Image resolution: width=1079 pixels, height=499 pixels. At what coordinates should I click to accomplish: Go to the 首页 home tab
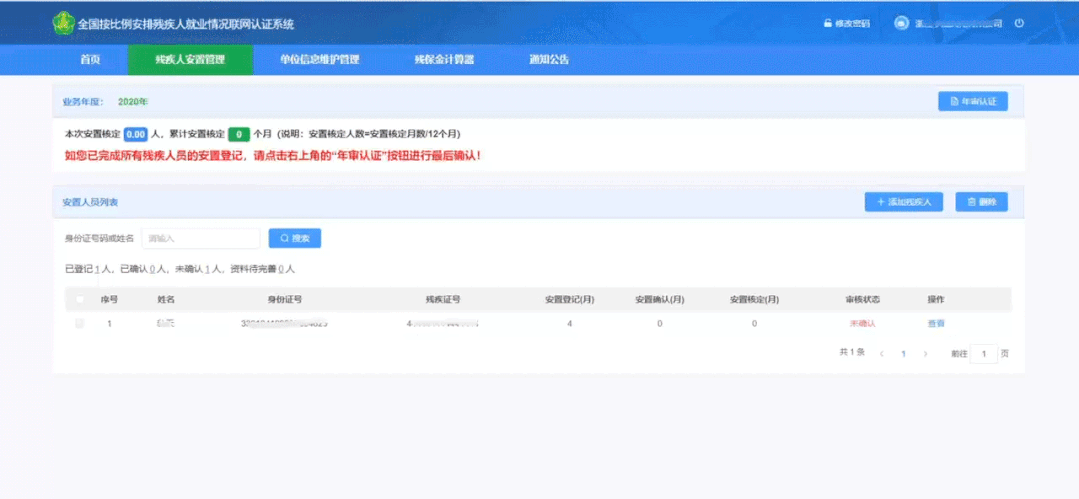[90, 60]
